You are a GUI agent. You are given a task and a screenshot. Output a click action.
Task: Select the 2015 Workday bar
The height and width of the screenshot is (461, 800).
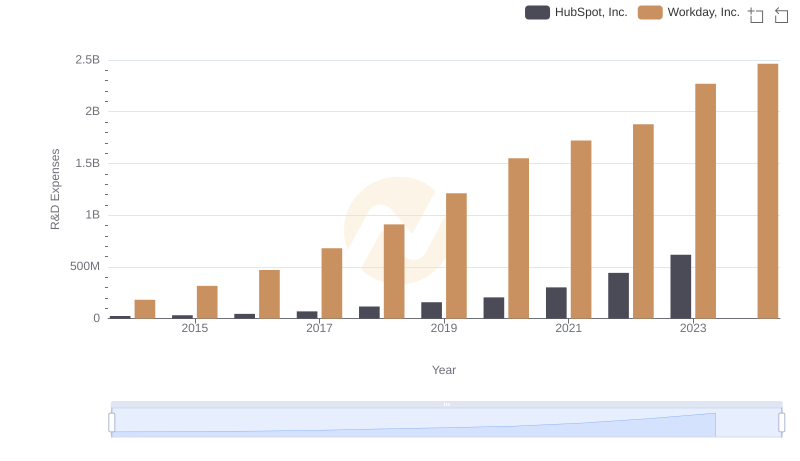(x=207, y=302)
